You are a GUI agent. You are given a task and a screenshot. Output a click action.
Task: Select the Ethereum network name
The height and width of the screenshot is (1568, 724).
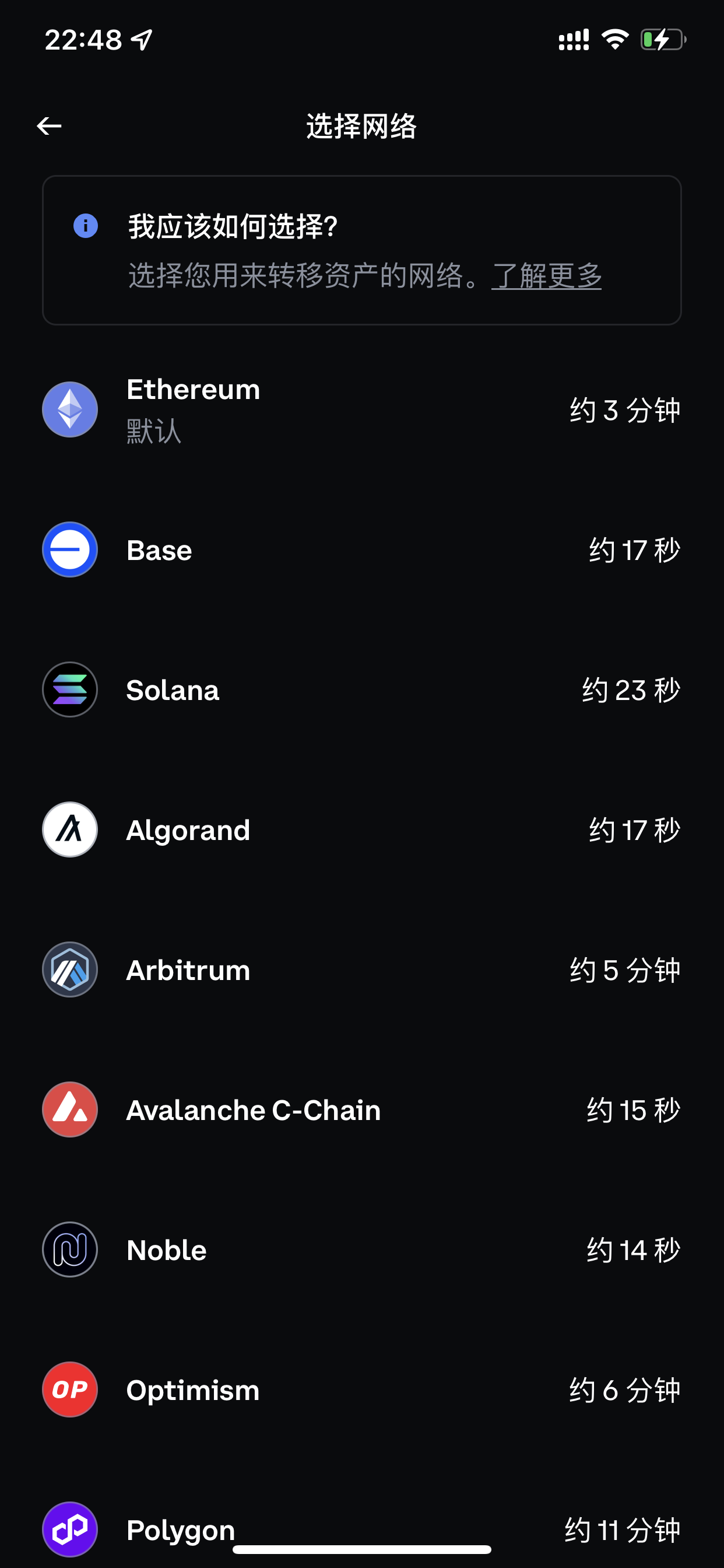pyautogui.click(x=194, y=390)
